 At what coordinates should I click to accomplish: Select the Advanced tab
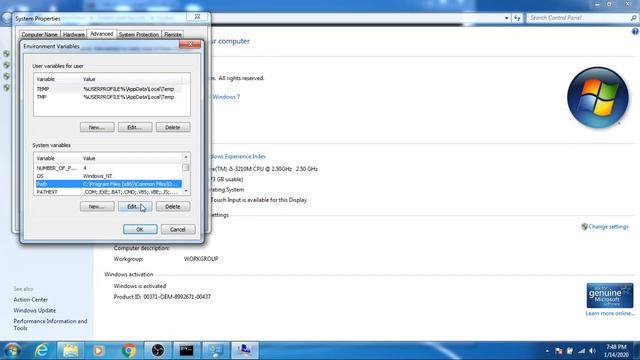(x=101, y=34)
